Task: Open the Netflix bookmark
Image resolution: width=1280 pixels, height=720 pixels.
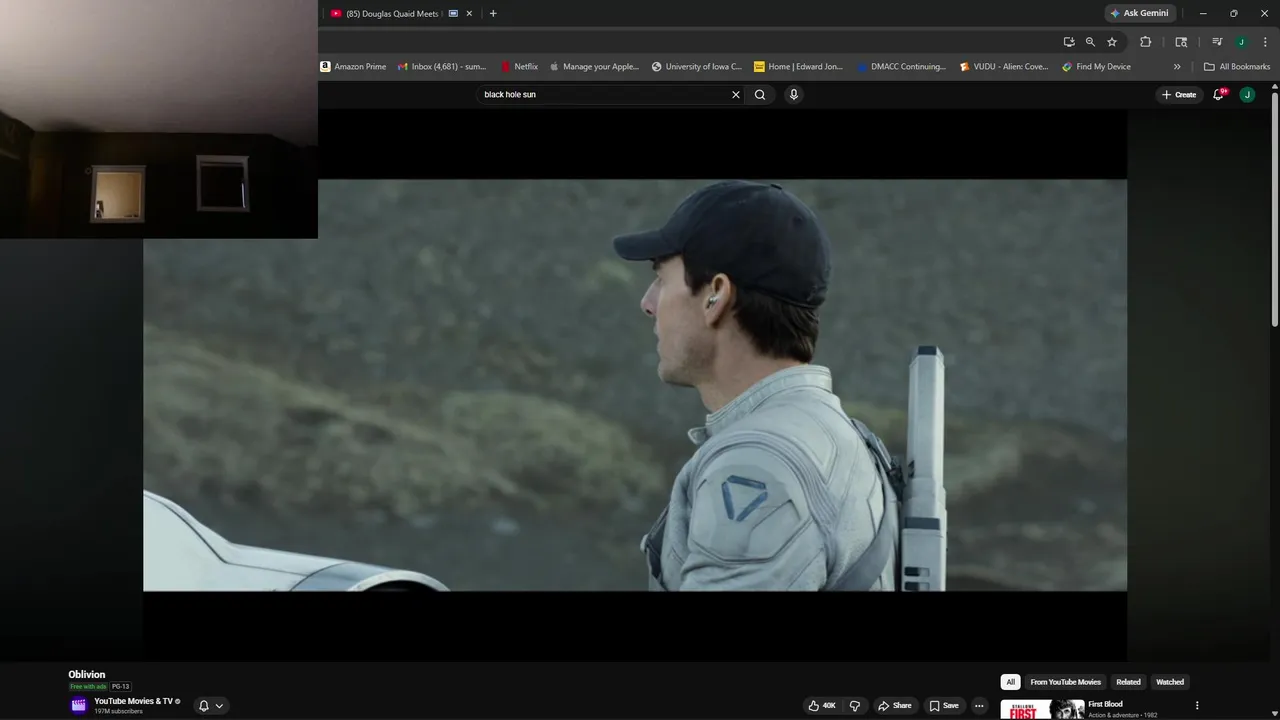Action: pyautogui.click(x=519, y=67)
